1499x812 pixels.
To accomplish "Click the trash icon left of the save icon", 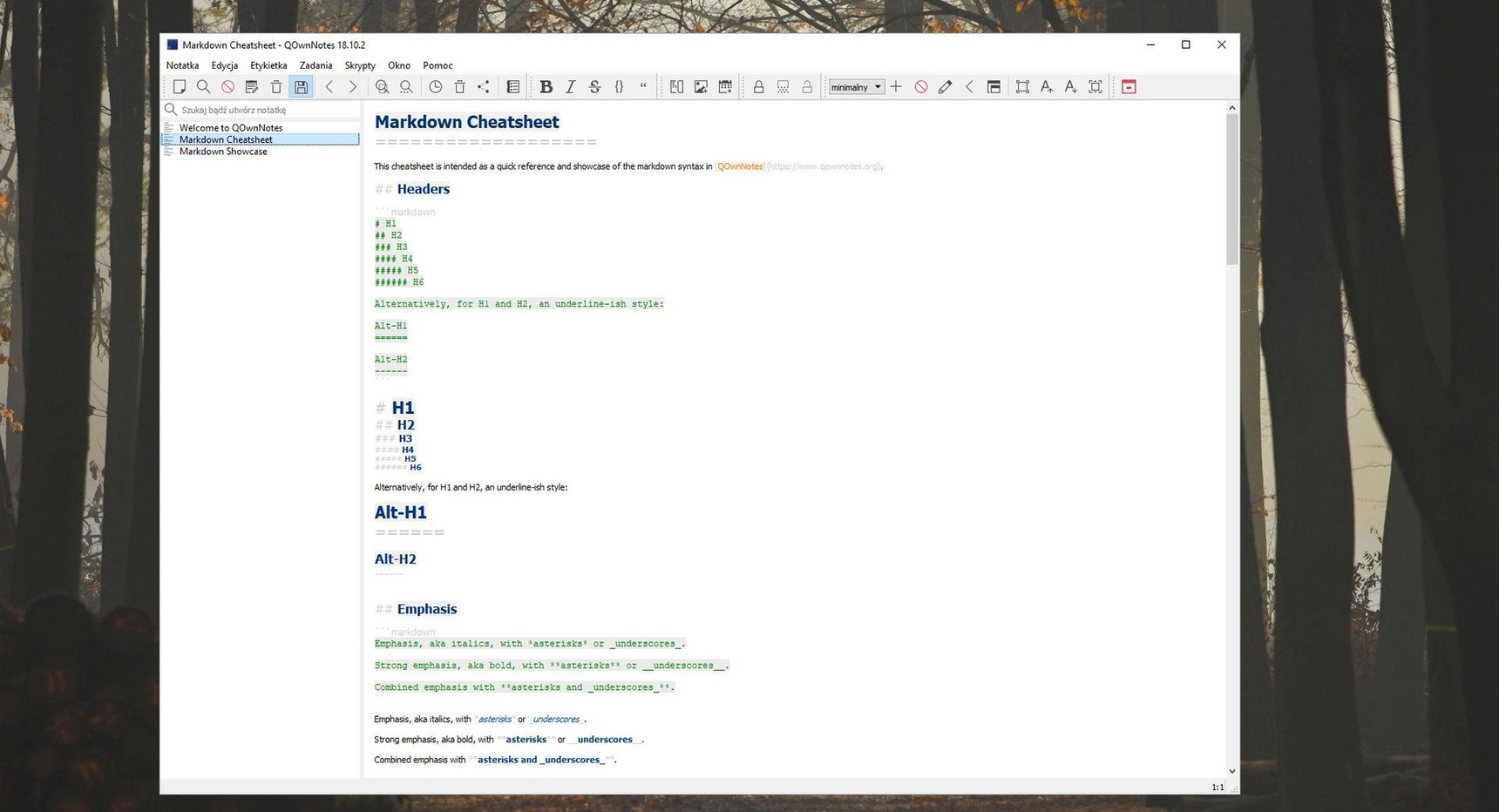I will point(276,87).
